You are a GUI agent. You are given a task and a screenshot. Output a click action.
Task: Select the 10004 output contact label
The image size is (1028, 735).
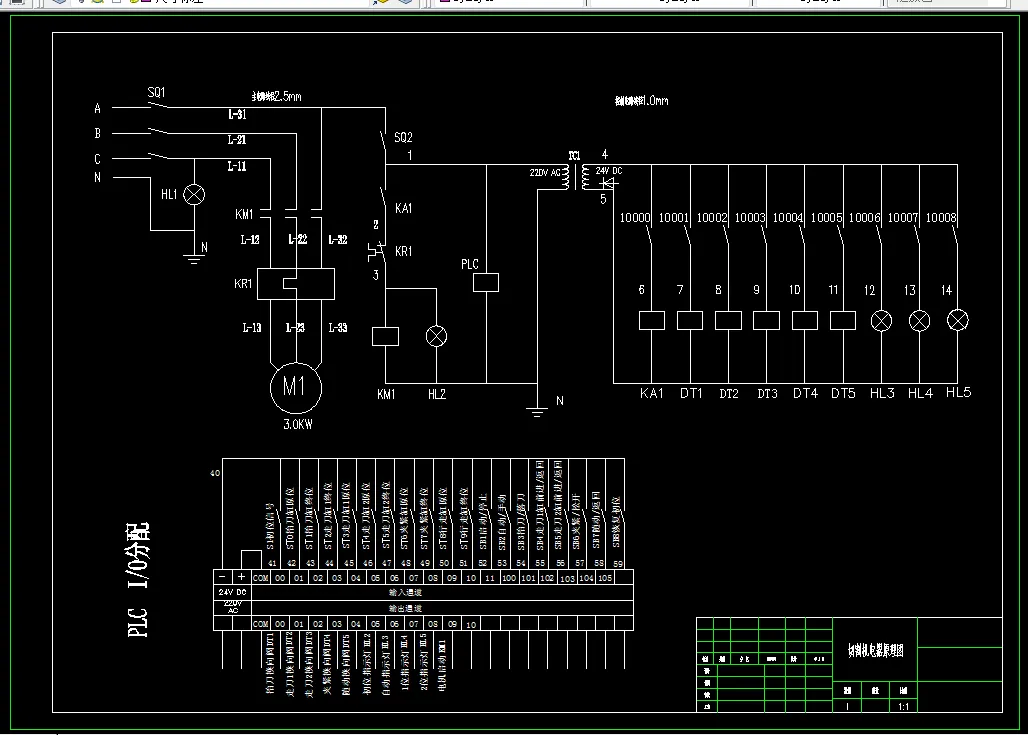point(788,218)
